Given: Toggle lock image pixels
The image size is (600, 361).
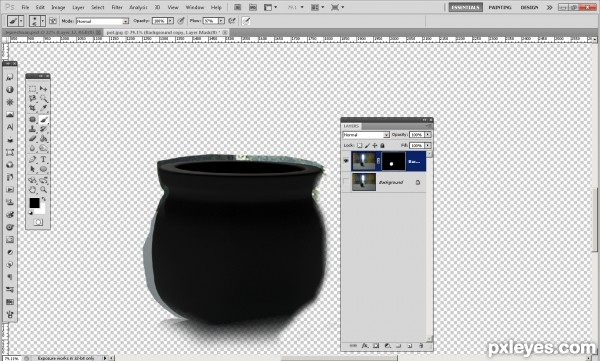Looking at the screenshot, I should pos(367,145).
